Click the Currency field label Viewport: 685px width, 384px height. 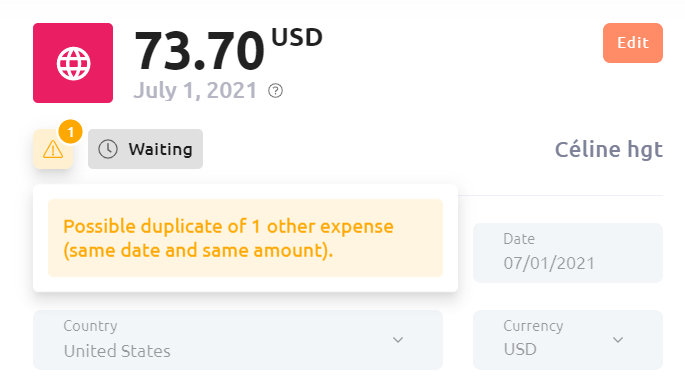pos(533,326)
